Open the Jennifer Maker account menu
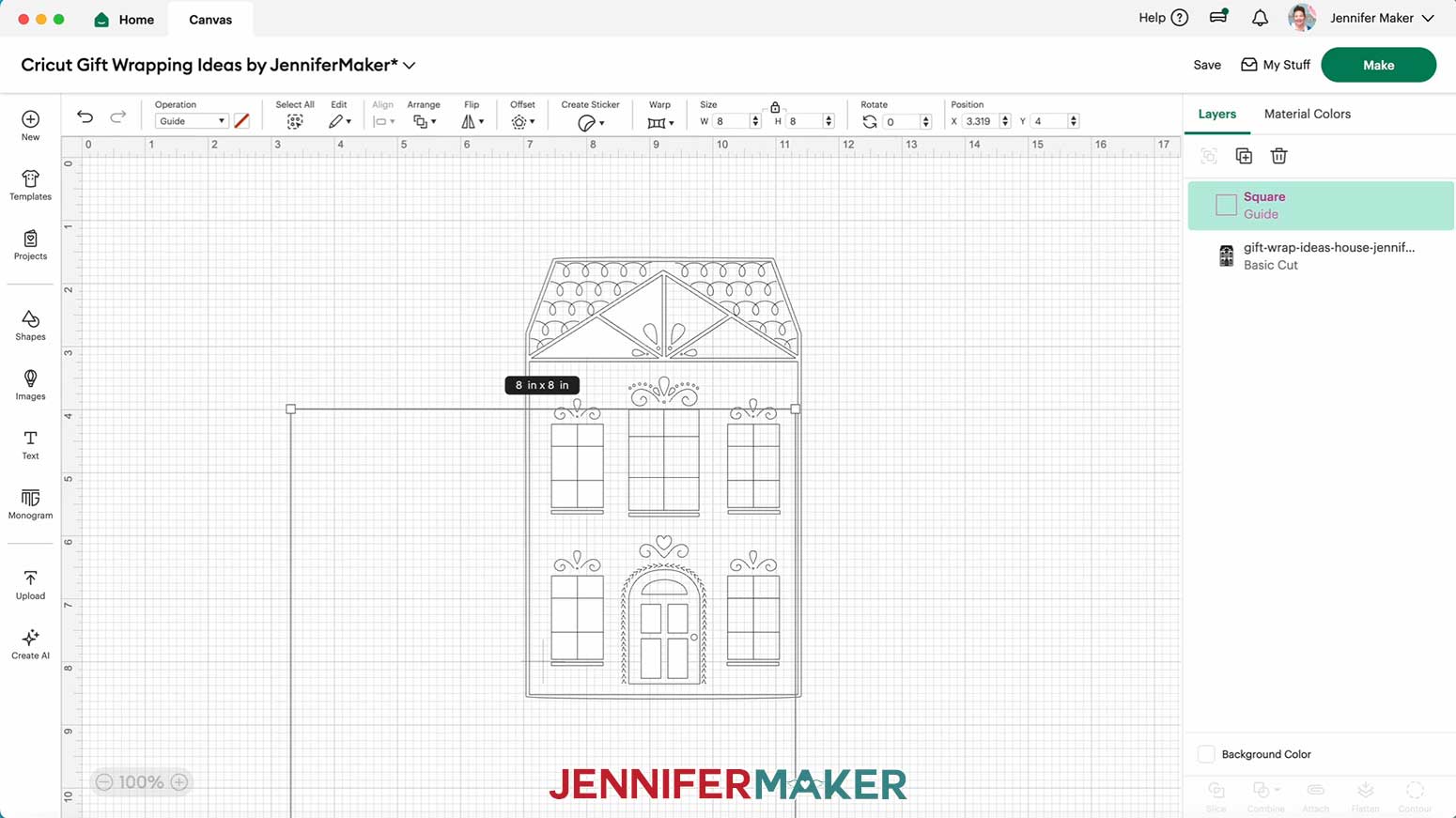 tap(1382, 18)
